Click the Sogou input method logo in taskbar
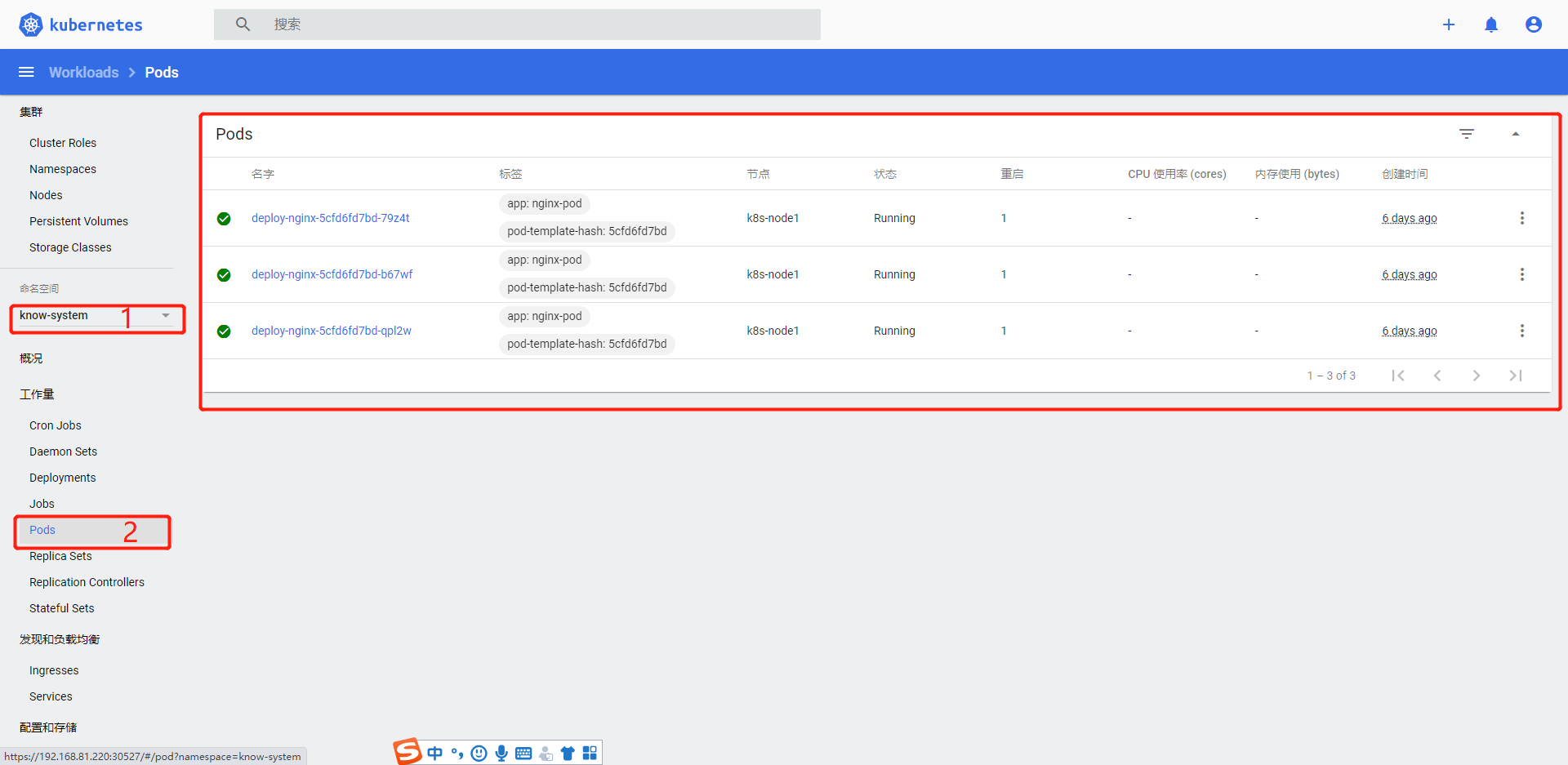This screenshot has height=765, width=1568. click(408, 752)
